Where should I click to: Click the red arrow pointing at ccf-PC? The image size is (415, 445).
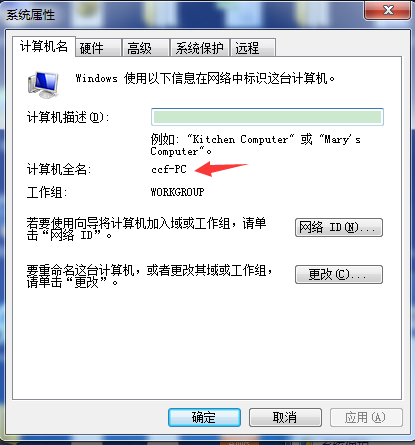[221, 168]
